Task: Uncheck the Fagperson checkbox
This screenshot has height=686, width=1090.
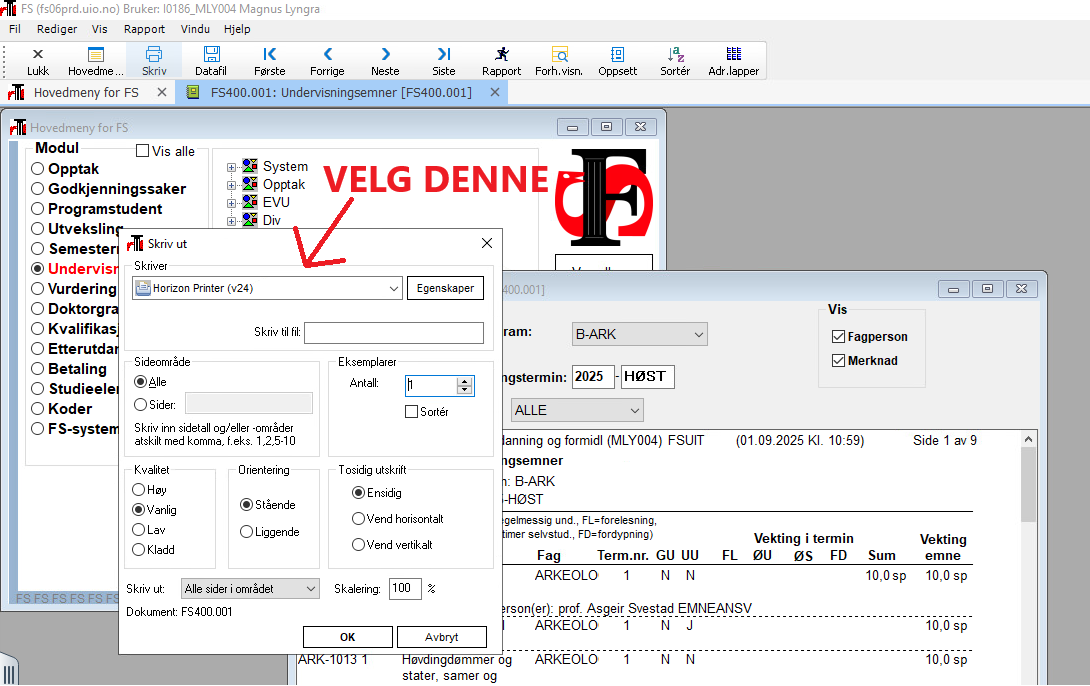Action: 839,337
